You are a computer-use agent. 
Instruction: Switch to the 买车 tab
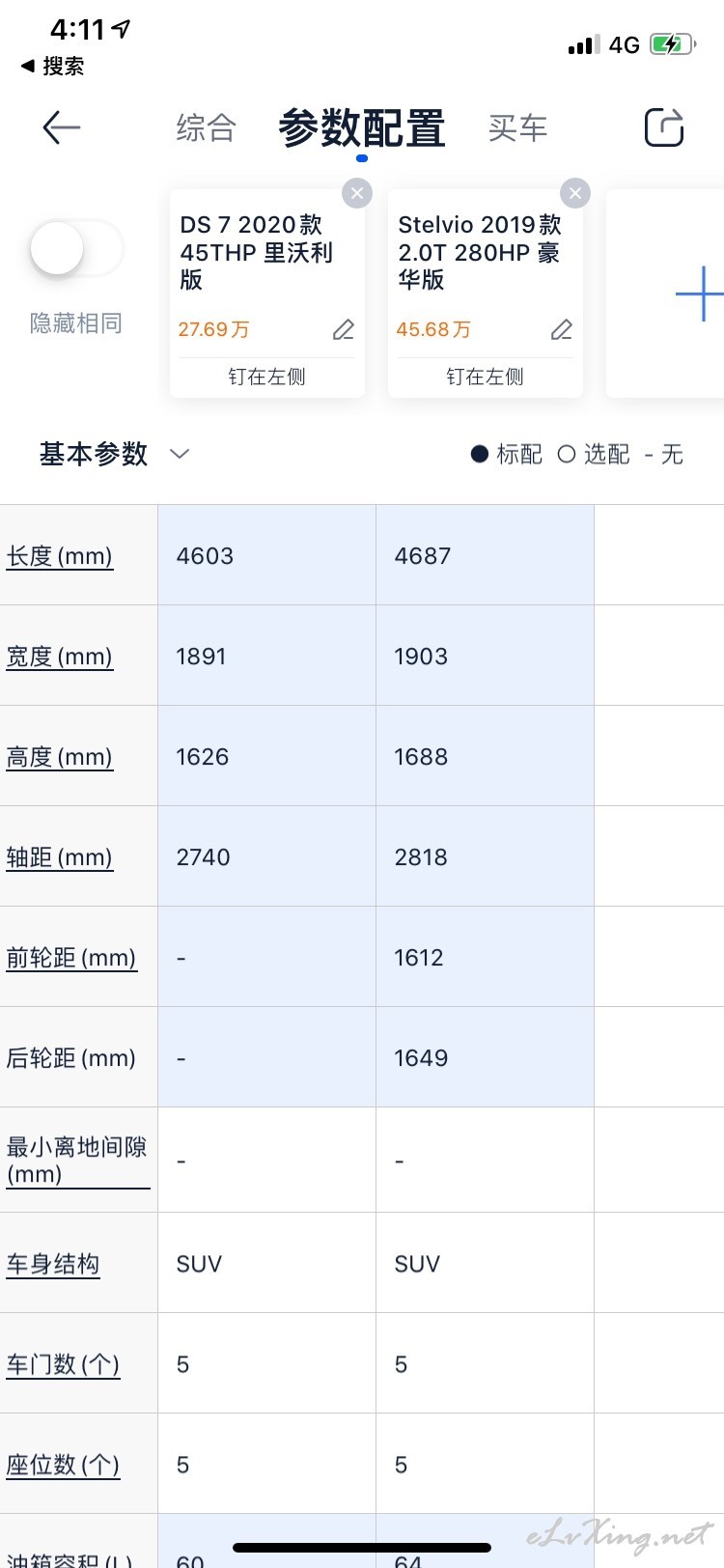click(x=517, y=127)
